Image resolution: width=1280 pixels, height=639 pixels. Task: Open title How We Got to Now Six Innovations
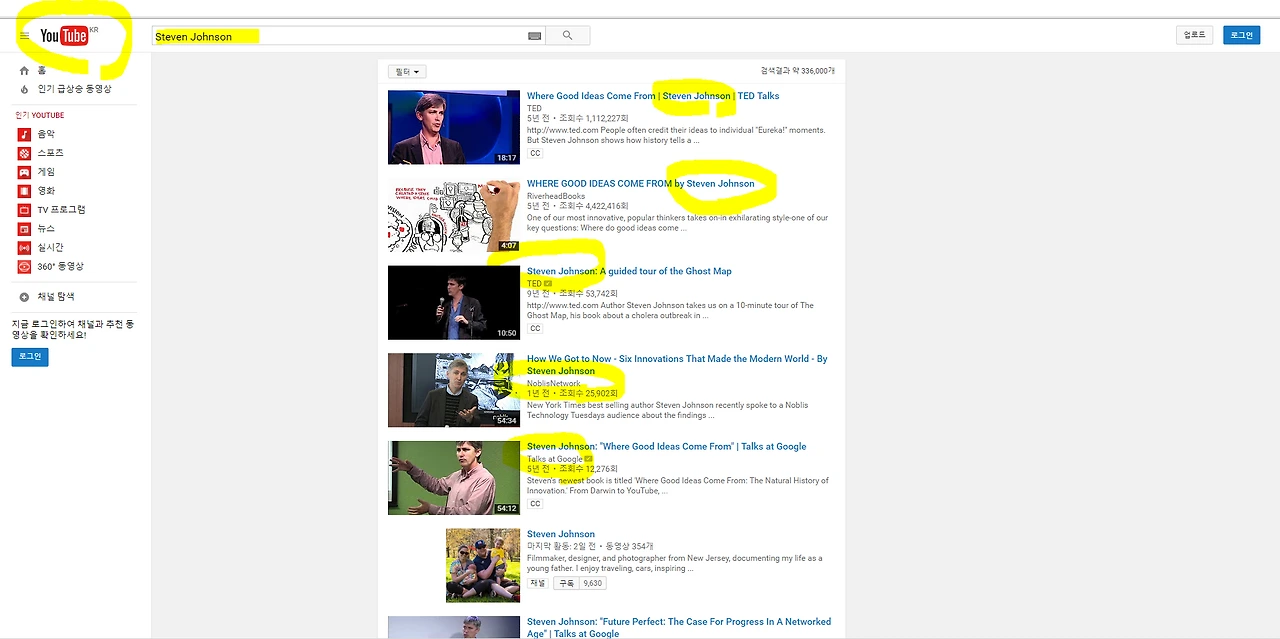pyautogui.click(x=677, y=365)
